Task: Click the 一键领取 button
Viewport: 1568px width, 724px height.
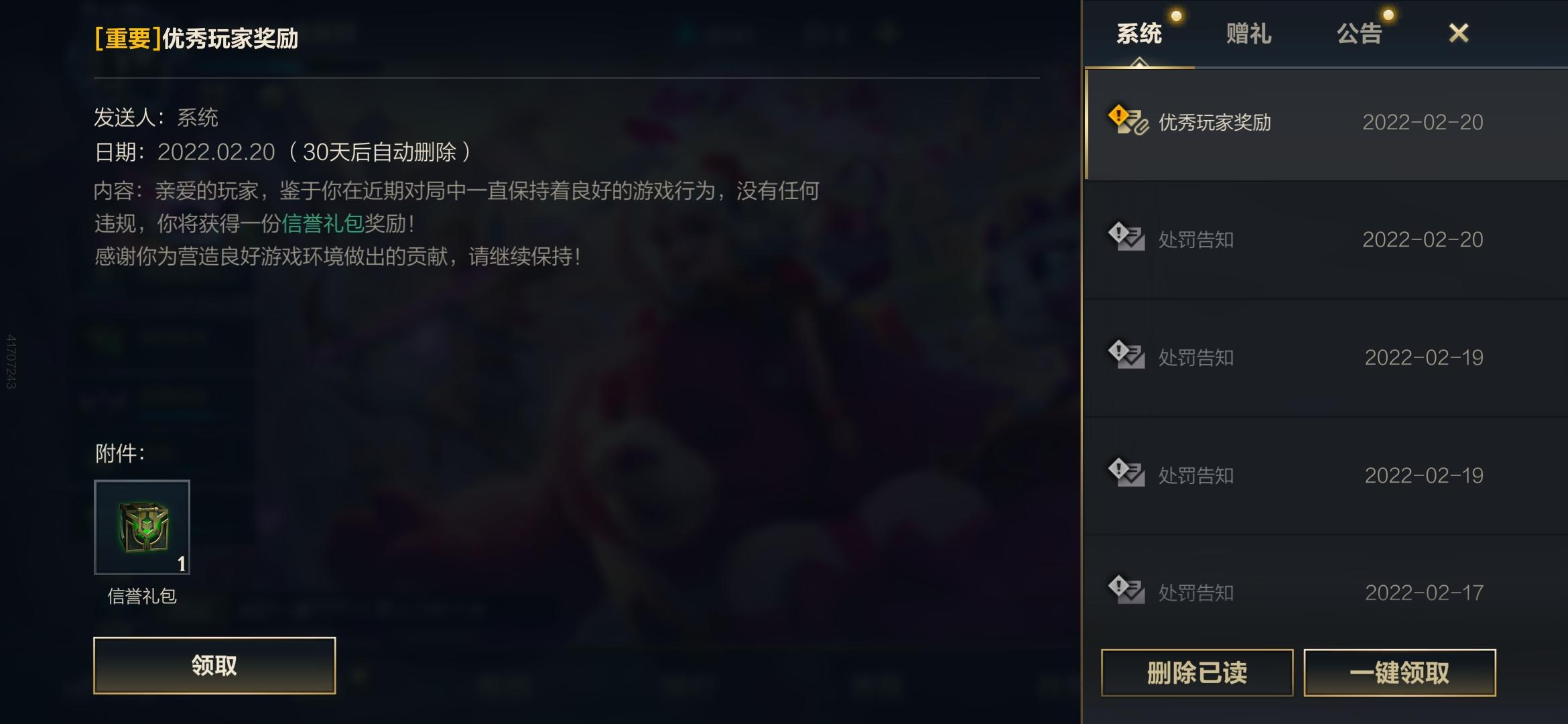Action: [x=1400, y=672]
